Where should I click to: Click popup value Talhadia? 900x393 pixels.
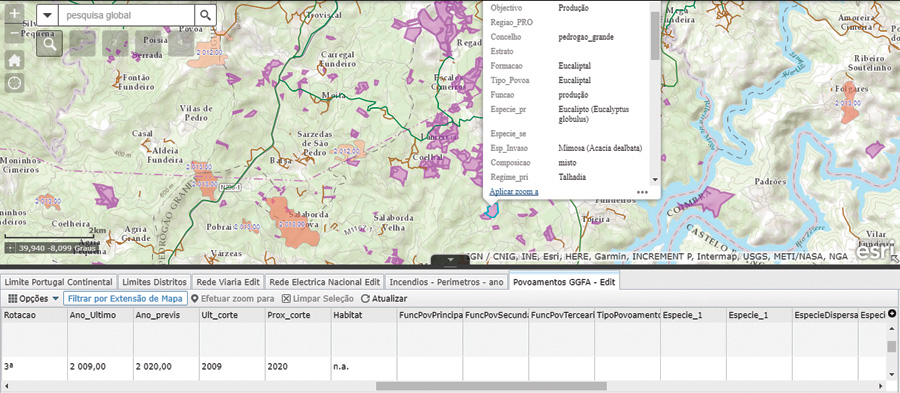(x=572, y=177)
